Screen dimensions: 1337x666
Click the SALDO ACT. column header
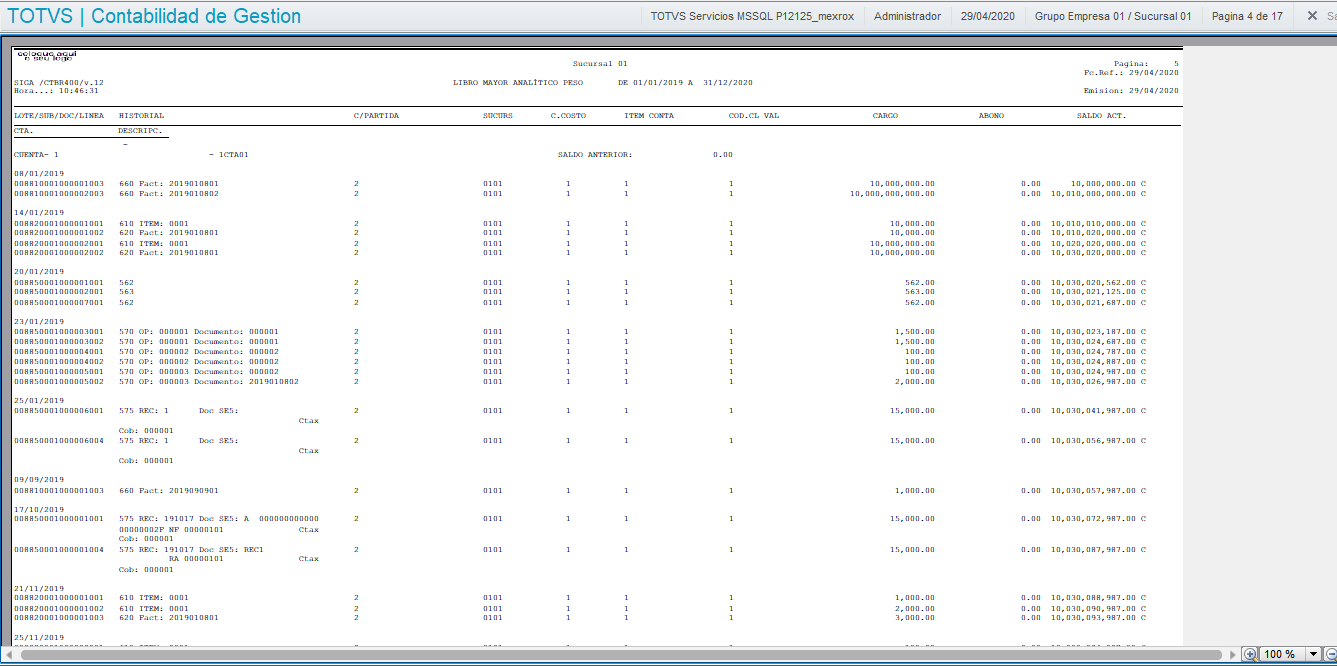[x=1101, y=115]
